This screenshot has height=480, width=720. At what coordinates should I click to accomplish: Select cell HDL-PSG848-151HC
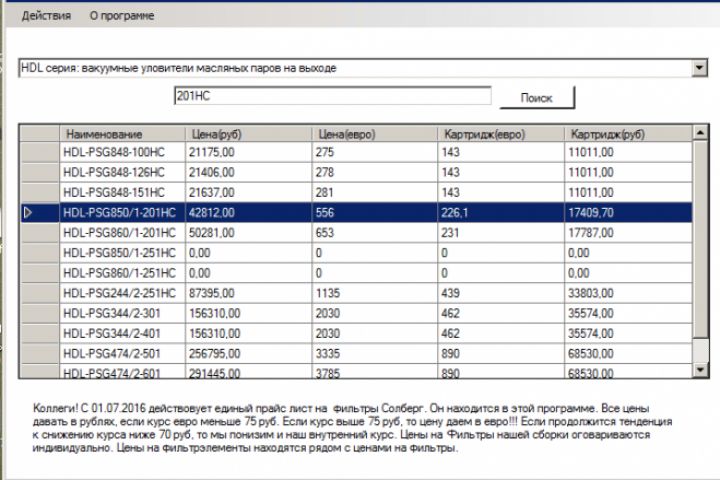(x=123, y=192)
